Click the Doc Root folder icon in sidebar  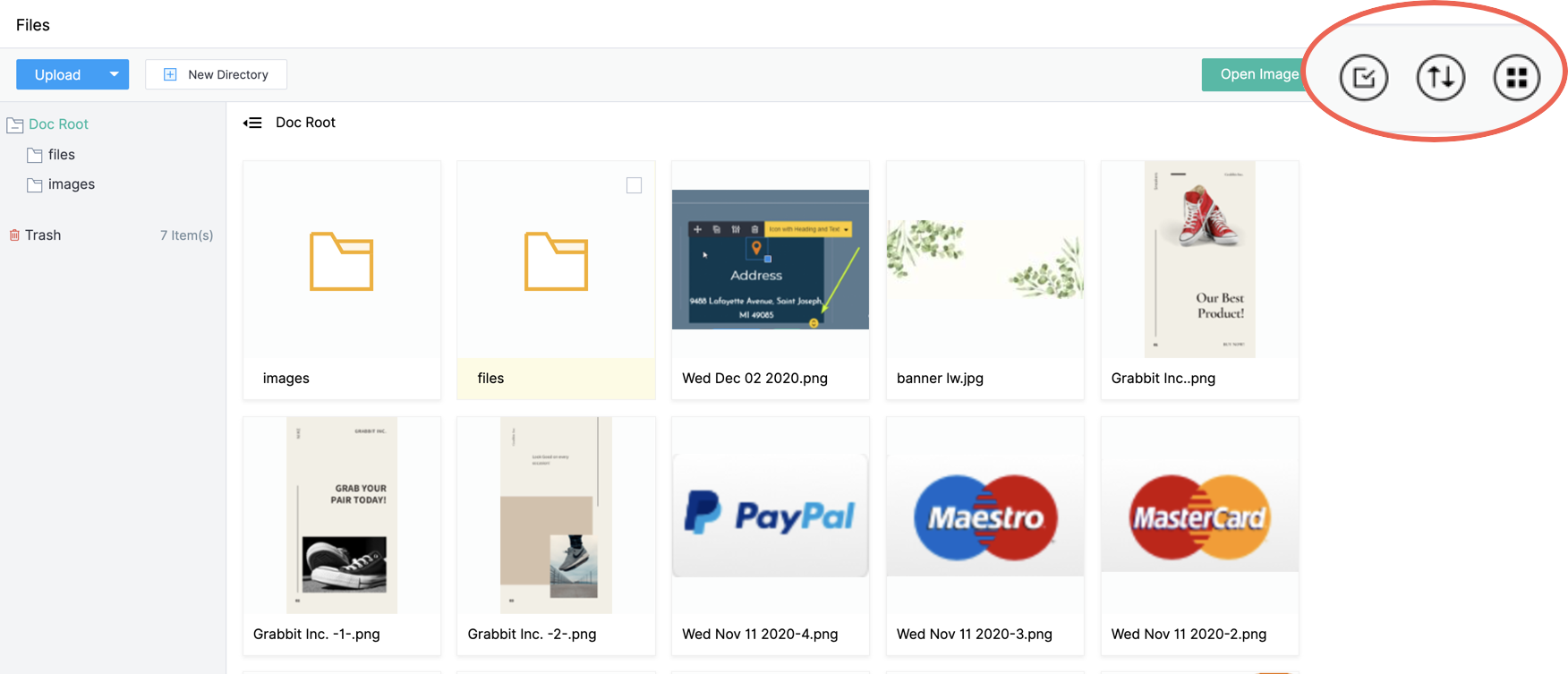click(x=15, y=125)
